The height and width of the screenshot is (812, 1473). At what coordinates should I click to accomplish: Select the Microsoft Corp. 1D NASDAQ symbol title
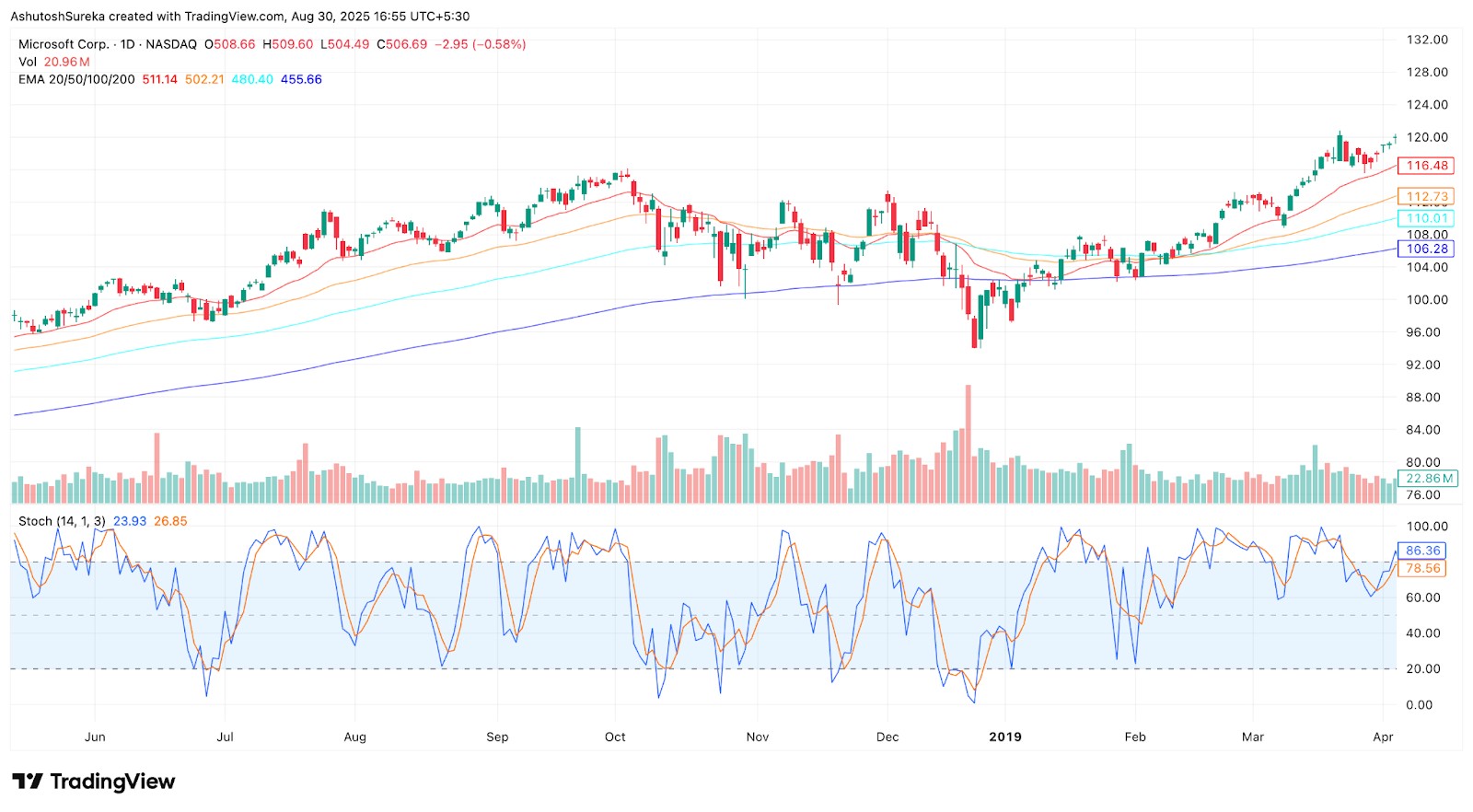pos(108,44)
